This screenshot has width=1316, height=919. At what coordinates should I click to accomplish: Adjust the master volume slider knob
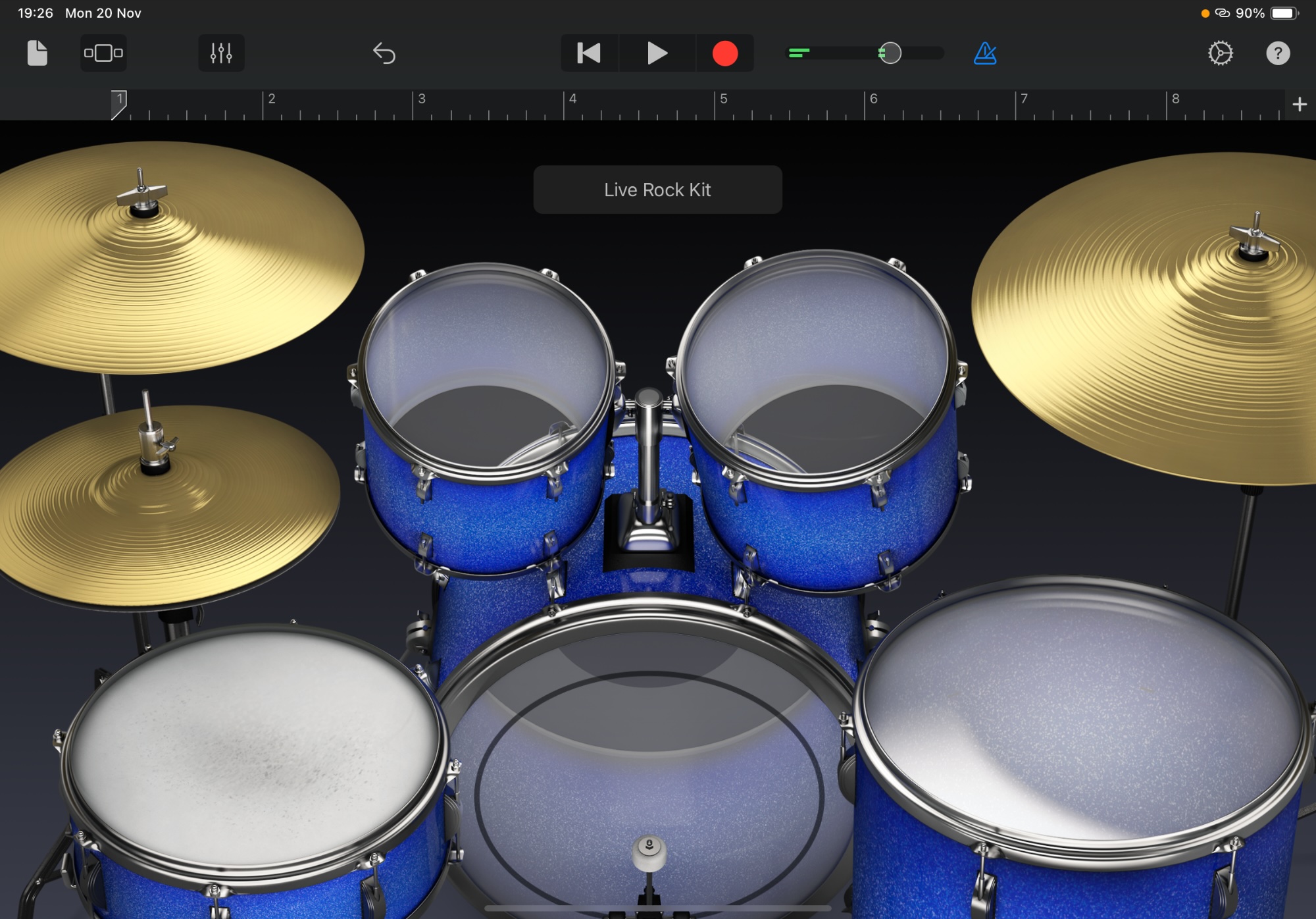pos(890,53)
